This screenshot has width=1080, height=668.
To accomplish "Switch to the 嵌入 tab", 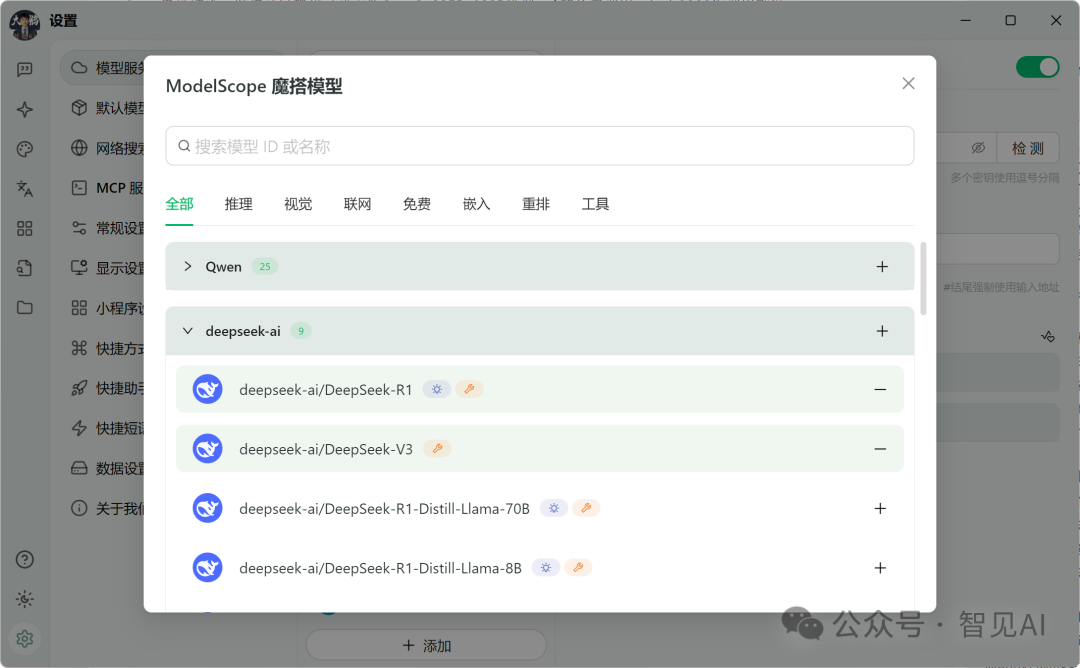I will (477, 204).
